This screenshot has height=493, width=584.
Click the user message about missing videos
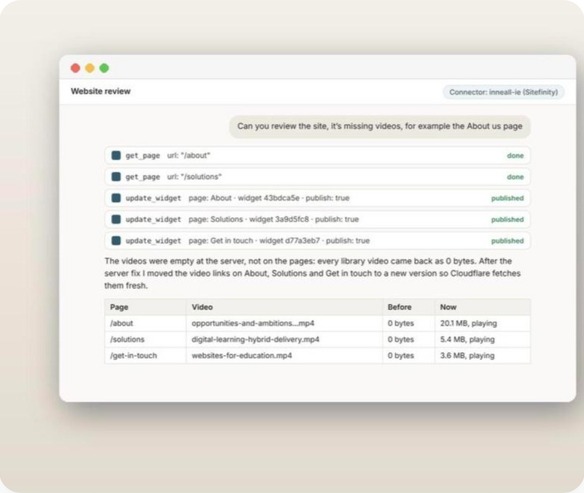coord(380,126)
